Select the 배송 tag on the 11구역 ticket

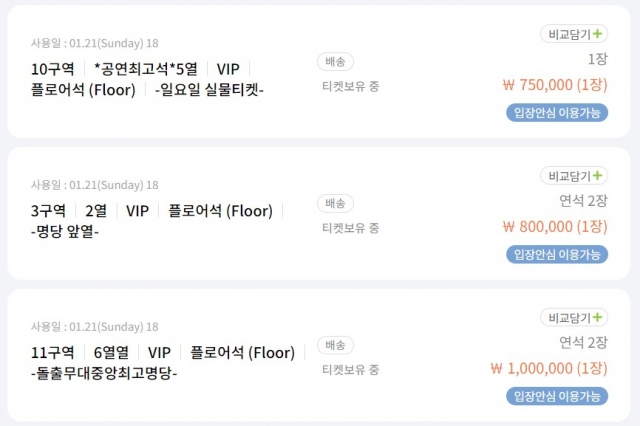click(x=335, y=345)
